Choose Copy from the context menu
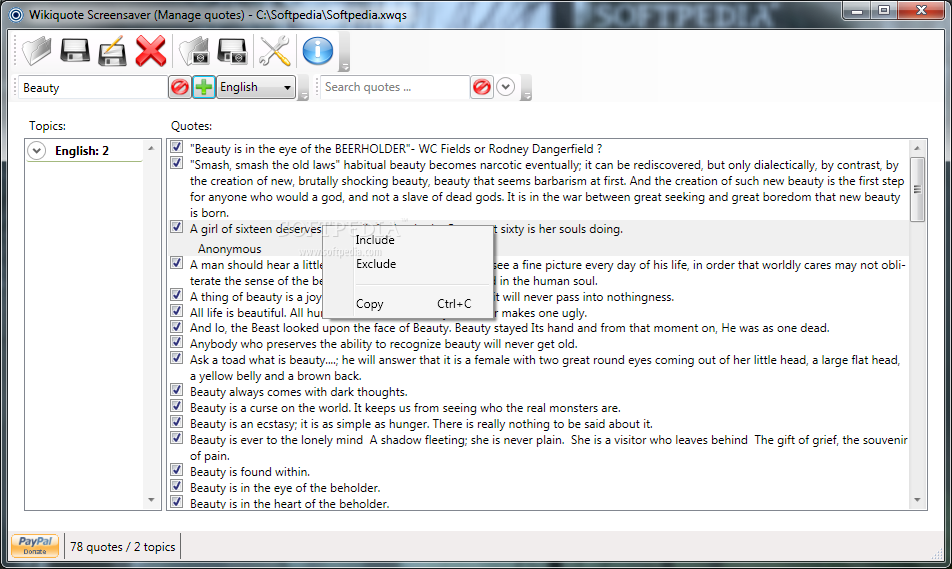 tap(407, 304)
